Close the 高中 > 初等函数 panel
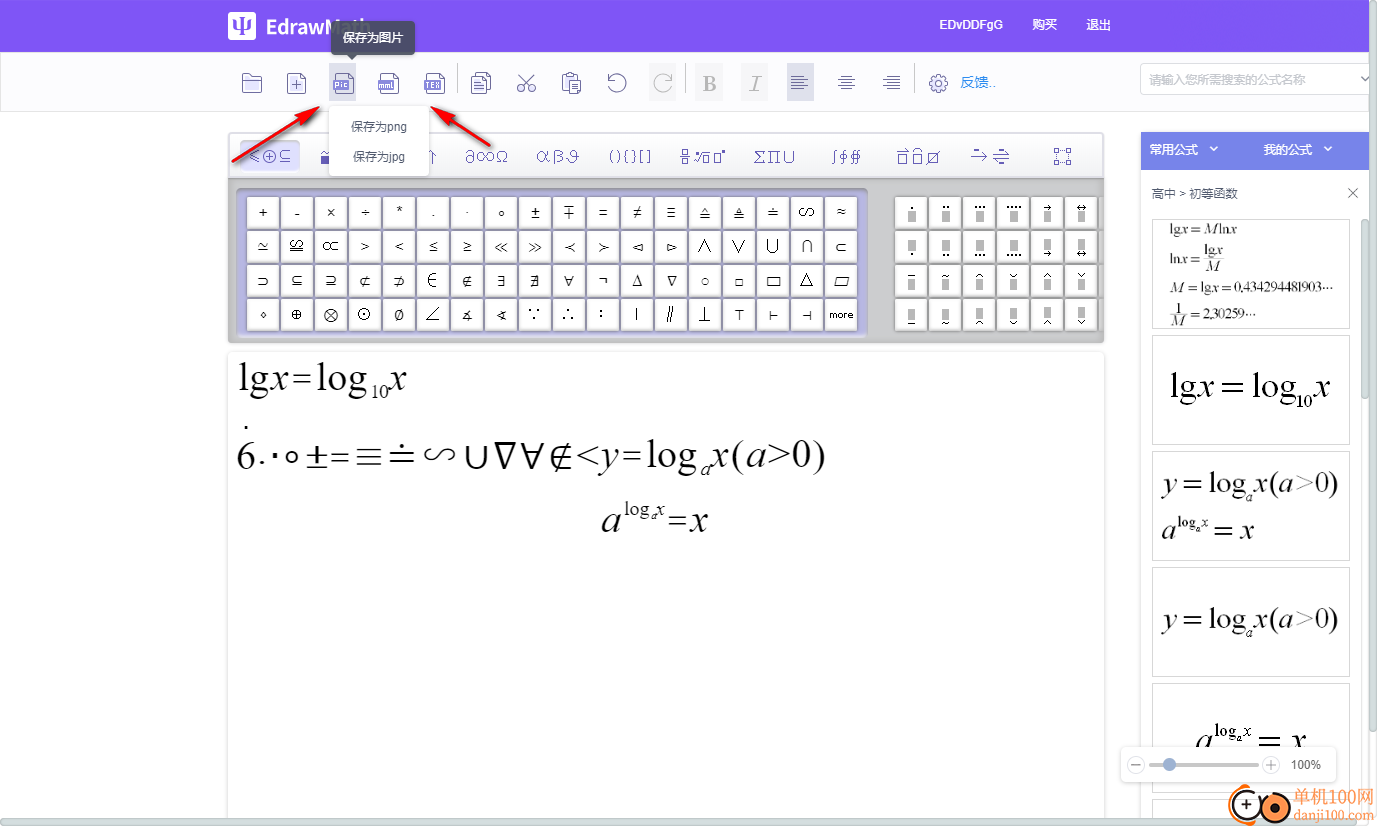The image size is (1377, 826). tap(1353, 193)
